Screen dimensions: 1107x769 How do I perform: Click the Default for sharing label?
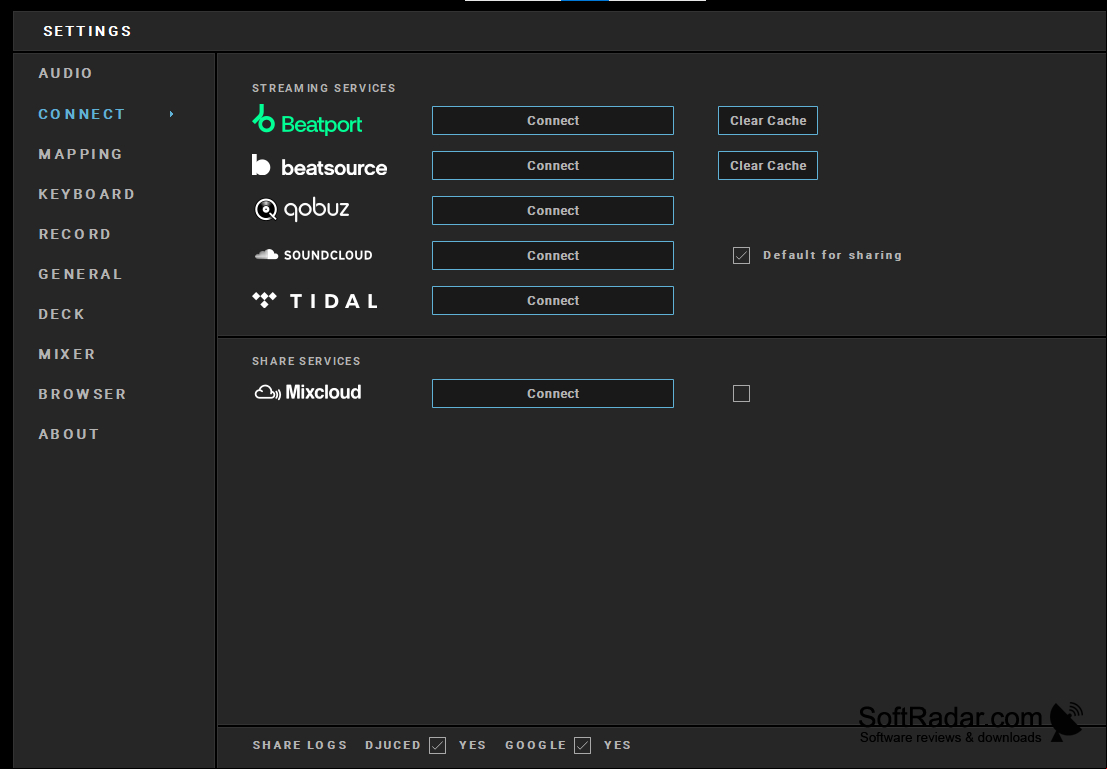832,255
